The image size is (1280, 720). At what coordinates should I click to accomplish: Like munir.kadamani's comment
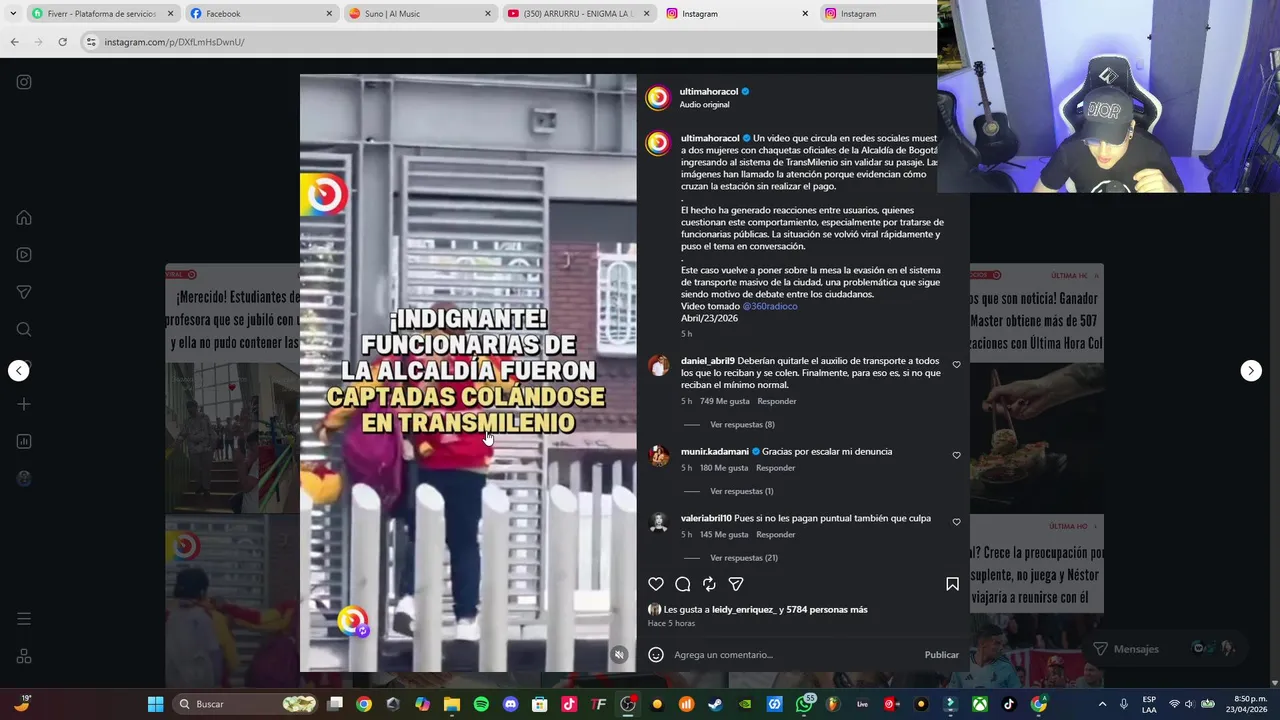pyautogui.click(x=956, y=456)
